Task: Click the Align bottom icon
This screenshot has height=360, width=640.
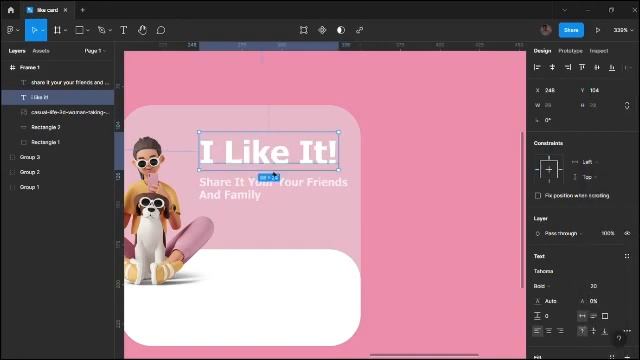Action: [612, 67]
